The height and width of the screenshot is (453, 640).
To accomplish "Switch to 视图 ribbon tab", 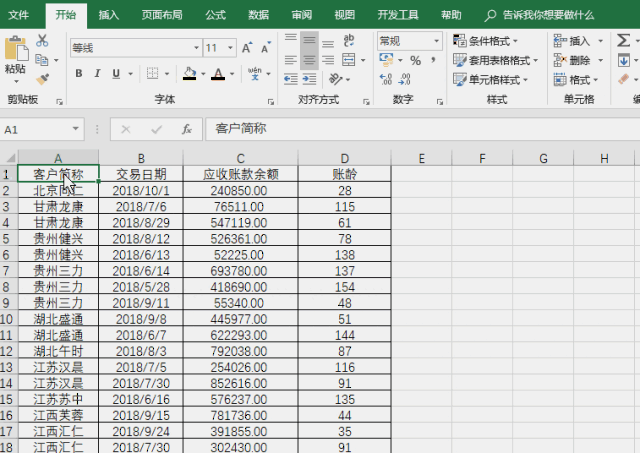I will tap(344, 15).
